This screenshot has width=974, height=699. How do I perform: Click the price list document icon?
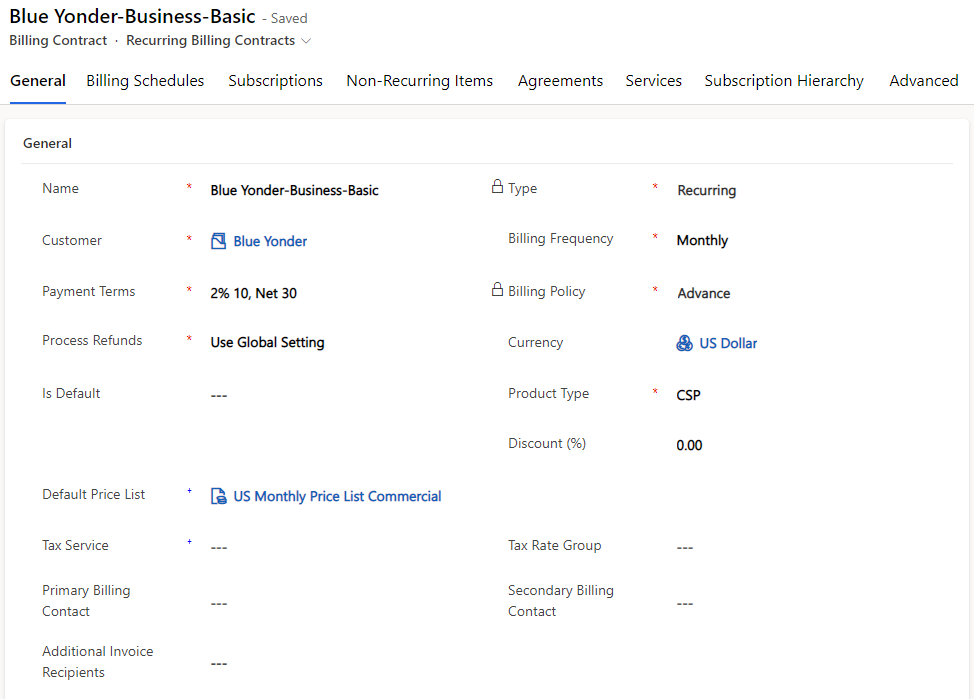218,496
